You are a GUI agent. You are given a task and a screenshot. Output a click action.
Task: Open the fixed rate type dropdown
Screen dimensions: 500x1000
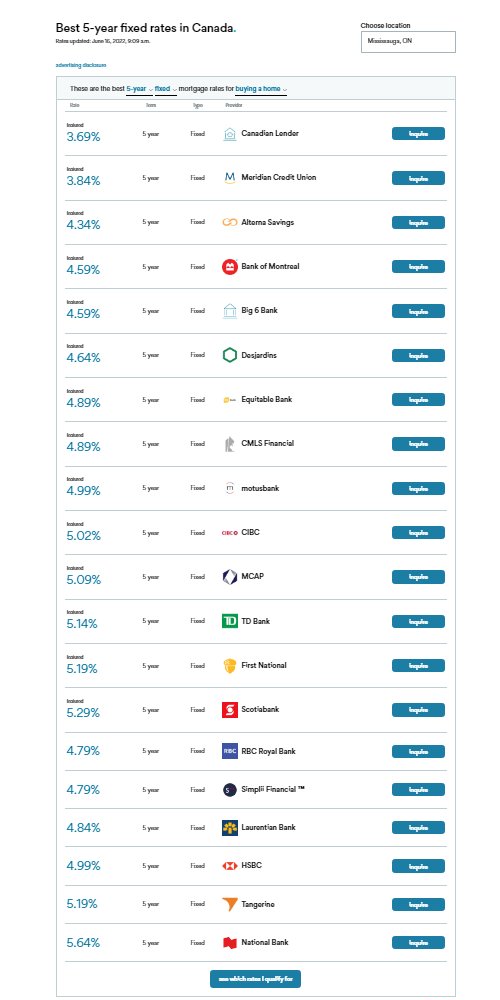pos(166,89)
